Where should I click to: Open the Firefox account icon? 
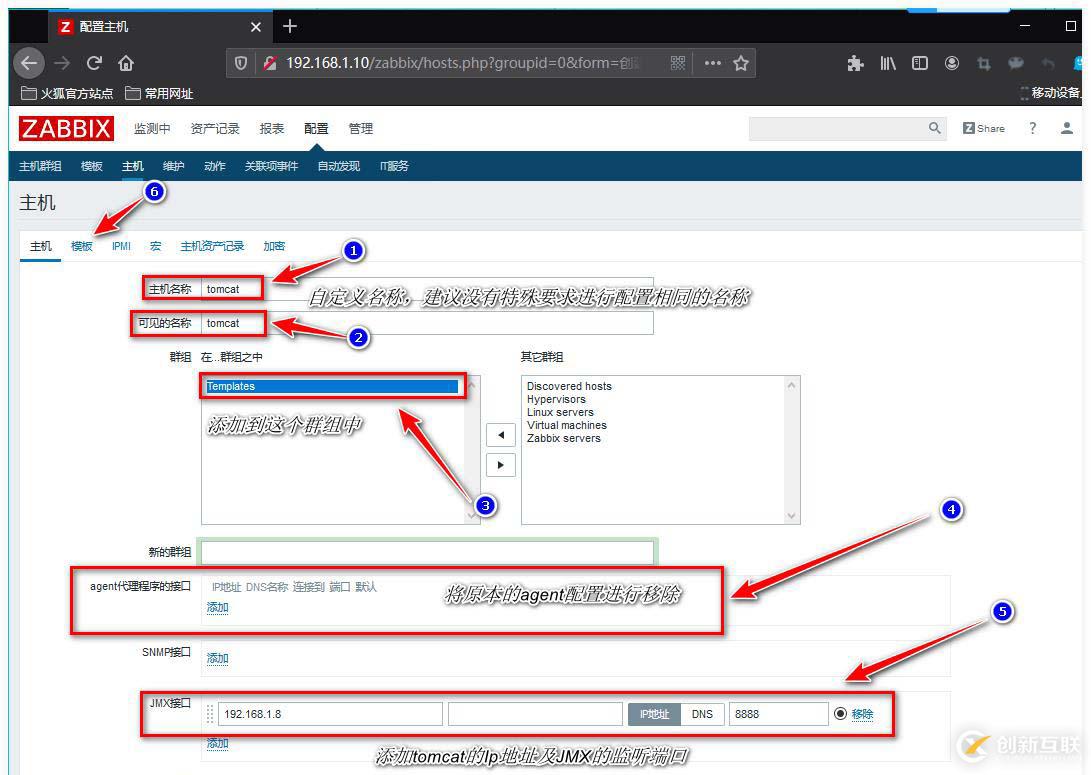coord(952,63)
